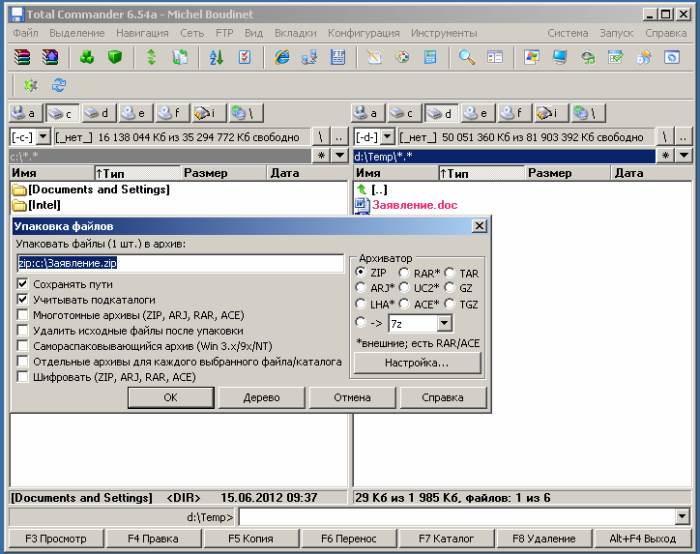700x554 pixels.
Task: Open left panel favorites star button
Action: (321, 155)
